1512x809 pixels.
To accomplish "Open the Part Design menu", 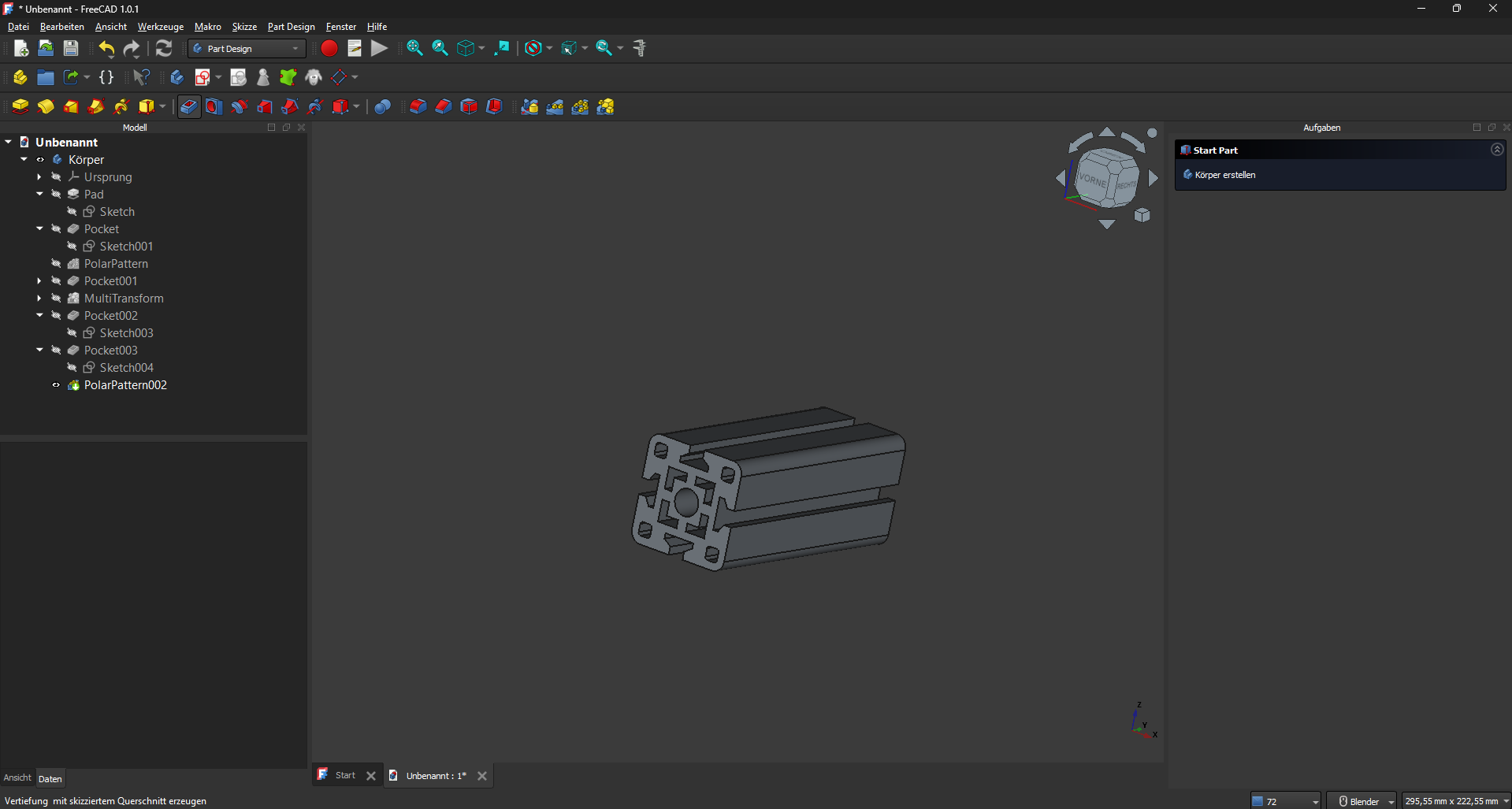I will tap(291, 26).
